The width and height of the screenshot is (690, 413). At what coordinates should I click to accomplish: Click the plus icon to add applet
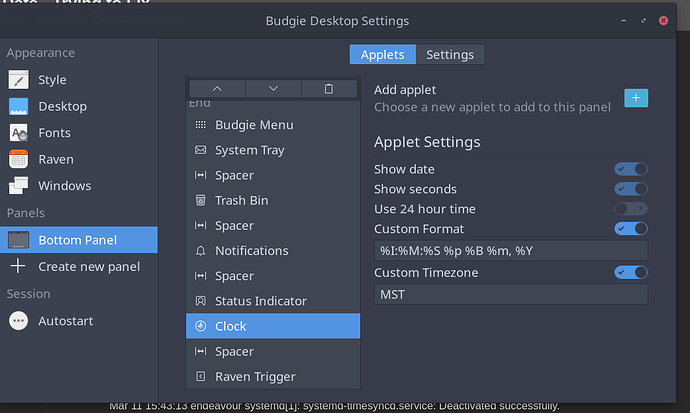pos(636,98)
